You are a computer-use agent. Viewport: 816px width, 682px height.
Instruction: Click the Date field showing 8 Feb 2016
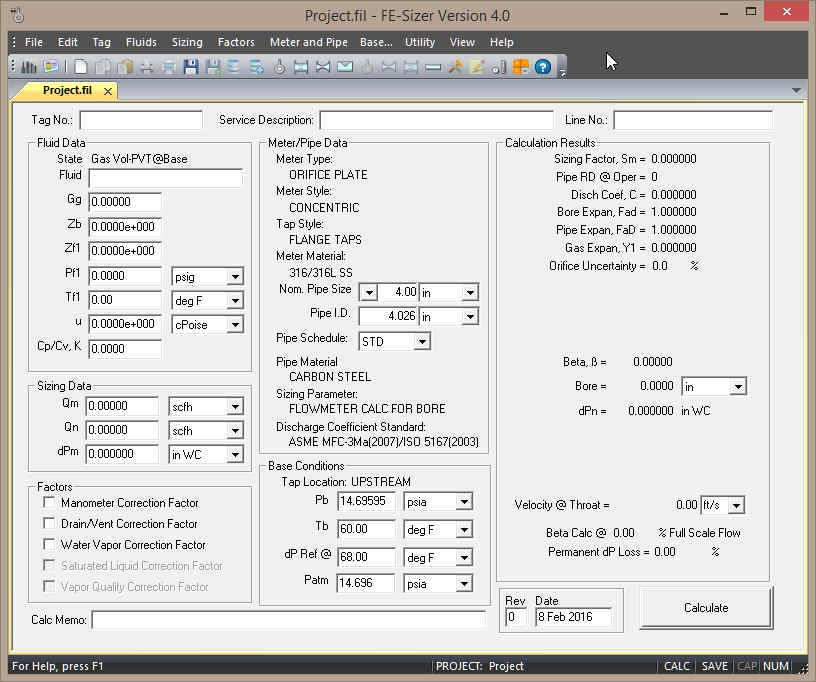click(x=573, y=617)
